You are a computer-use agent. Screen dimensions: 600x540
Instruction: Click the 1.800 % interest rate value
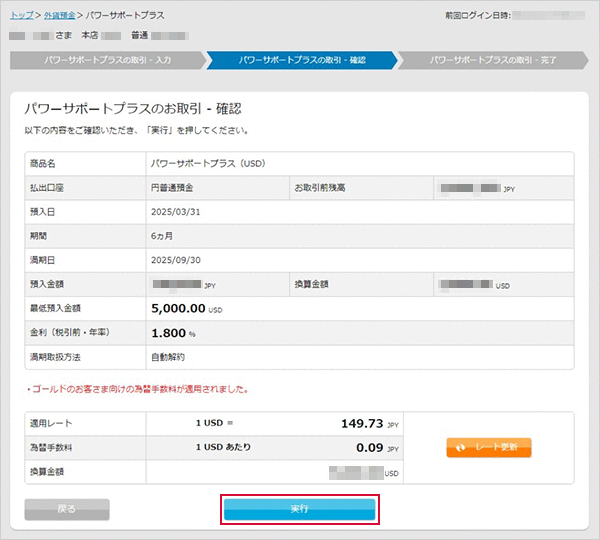pyautogui.click(x=173, y=333)
